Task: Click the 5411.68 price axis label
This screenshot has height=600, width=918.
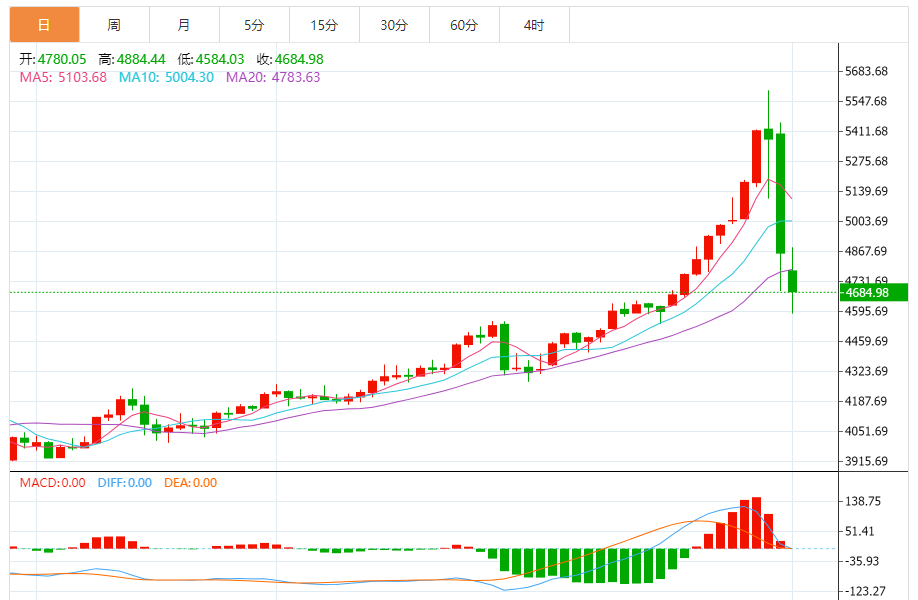Action: 866,131
